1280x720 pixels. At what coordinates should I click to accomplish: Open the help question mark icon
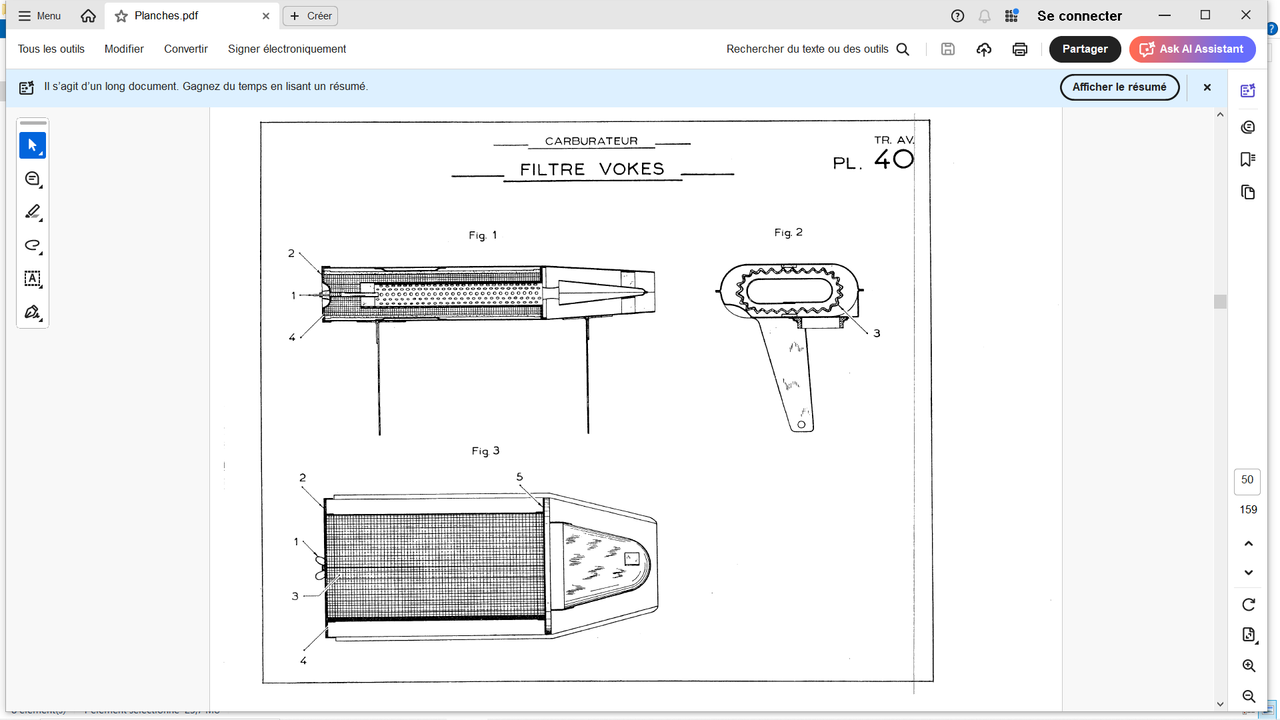(958, 16)
